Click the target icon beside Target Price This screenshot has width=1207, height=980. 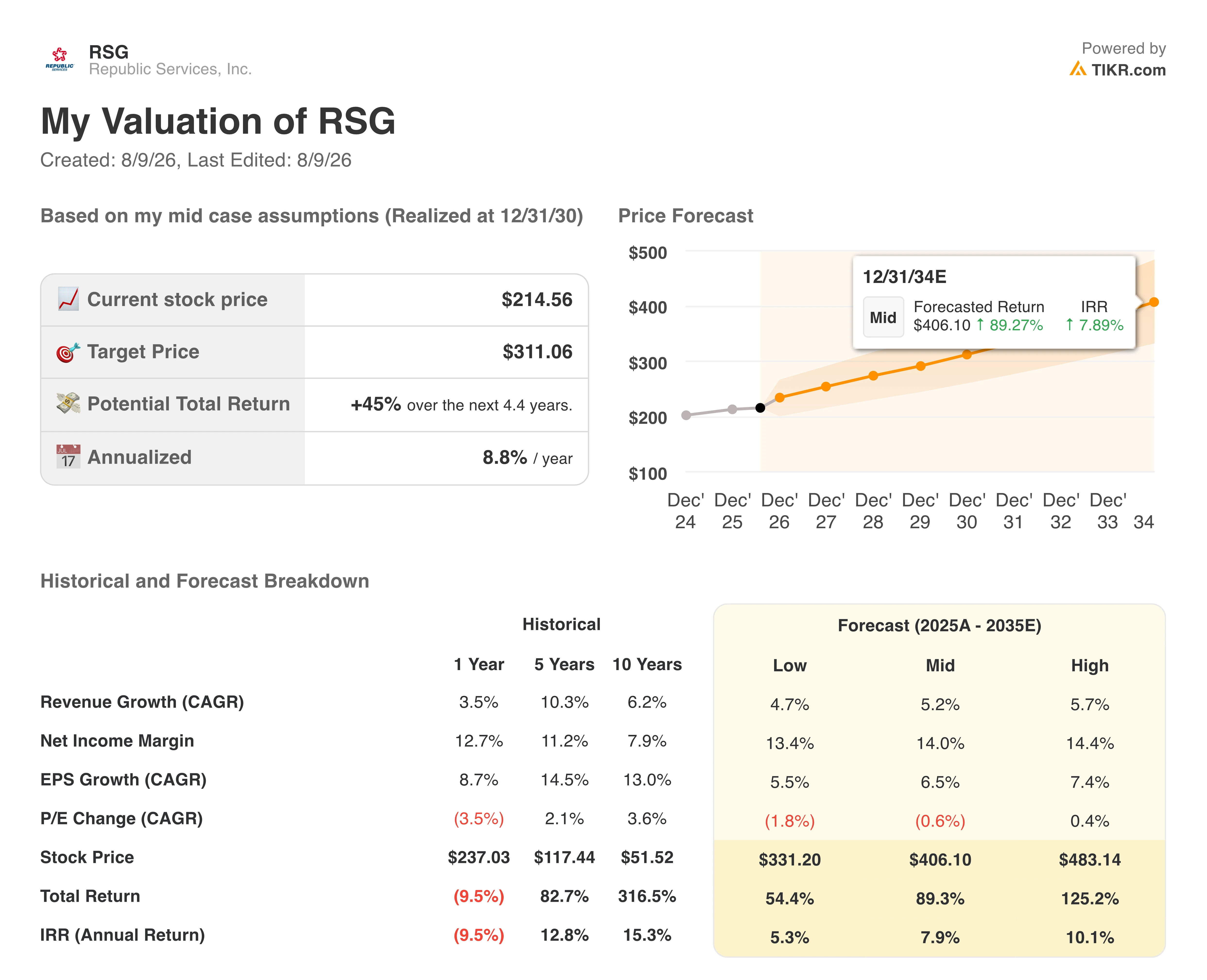tap(68, 352)
